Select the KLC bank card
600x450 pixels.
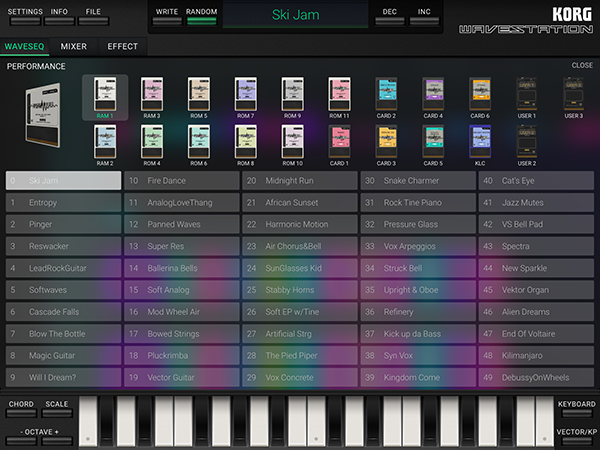click(x=480, y=142)
